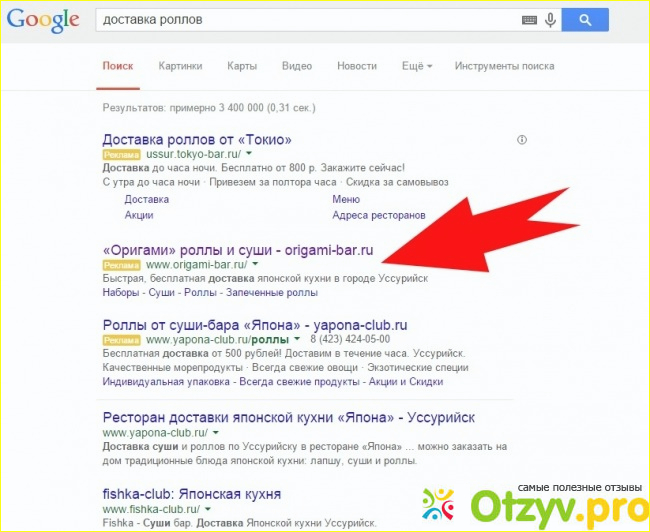
Task: Click the Otzyv.pro logo icon
Action: [438, 504]
